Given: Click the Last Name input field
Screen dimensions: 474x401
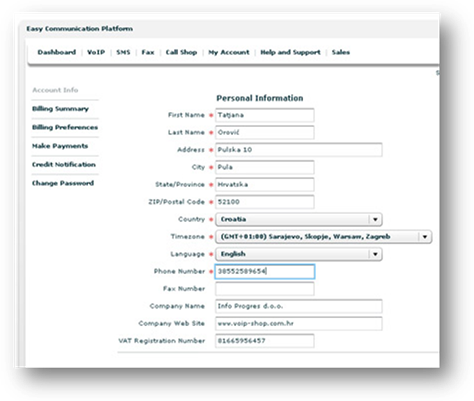Looking at the screenshot, I should coord(265,133).
